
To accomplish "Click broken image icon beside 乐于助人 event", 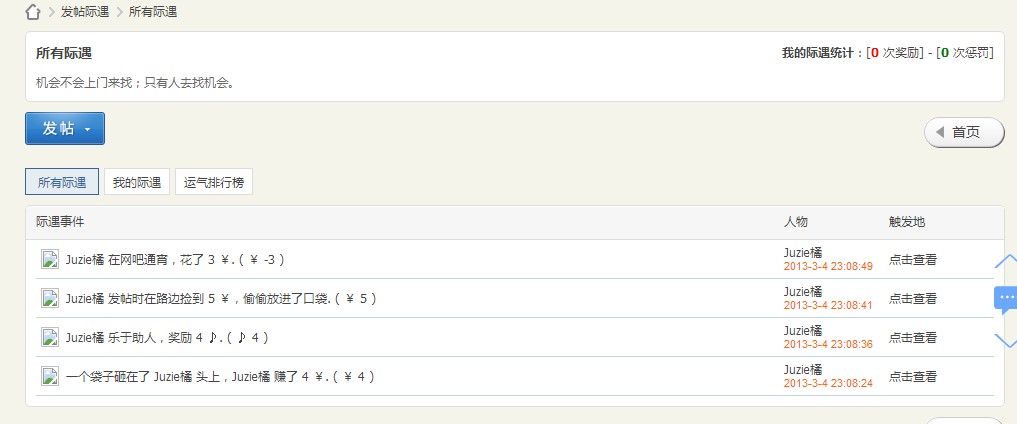I will coord(50,337).
